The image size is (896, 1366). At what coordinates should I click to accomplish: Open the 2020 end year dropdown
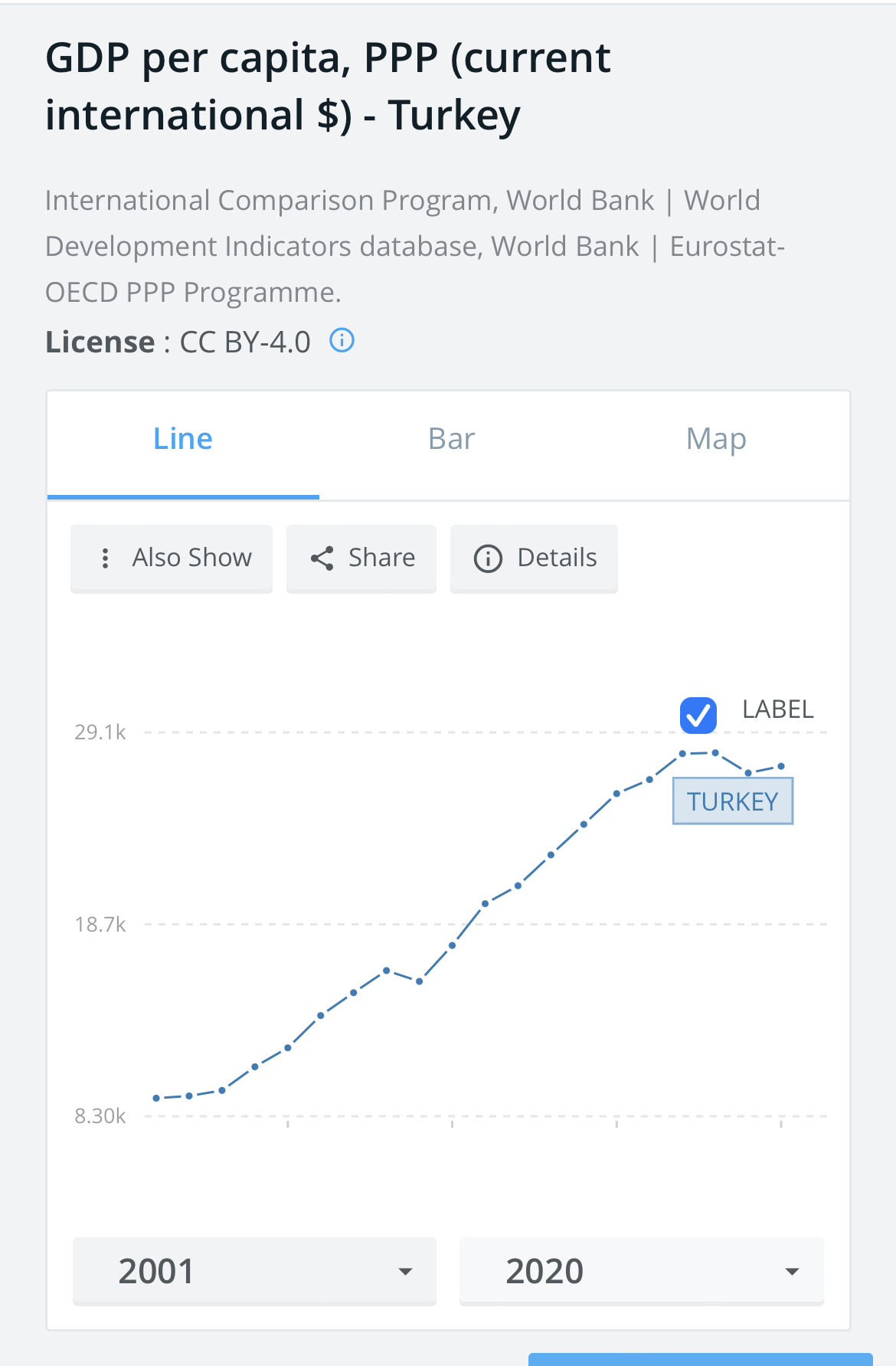[642, 1271]
